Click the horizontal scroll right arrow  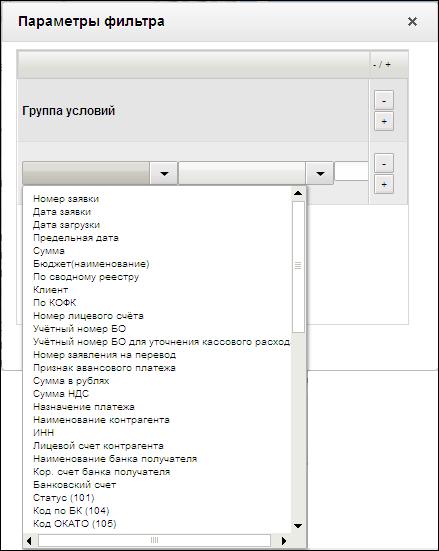pyautogui.click(x=283, y=540)
